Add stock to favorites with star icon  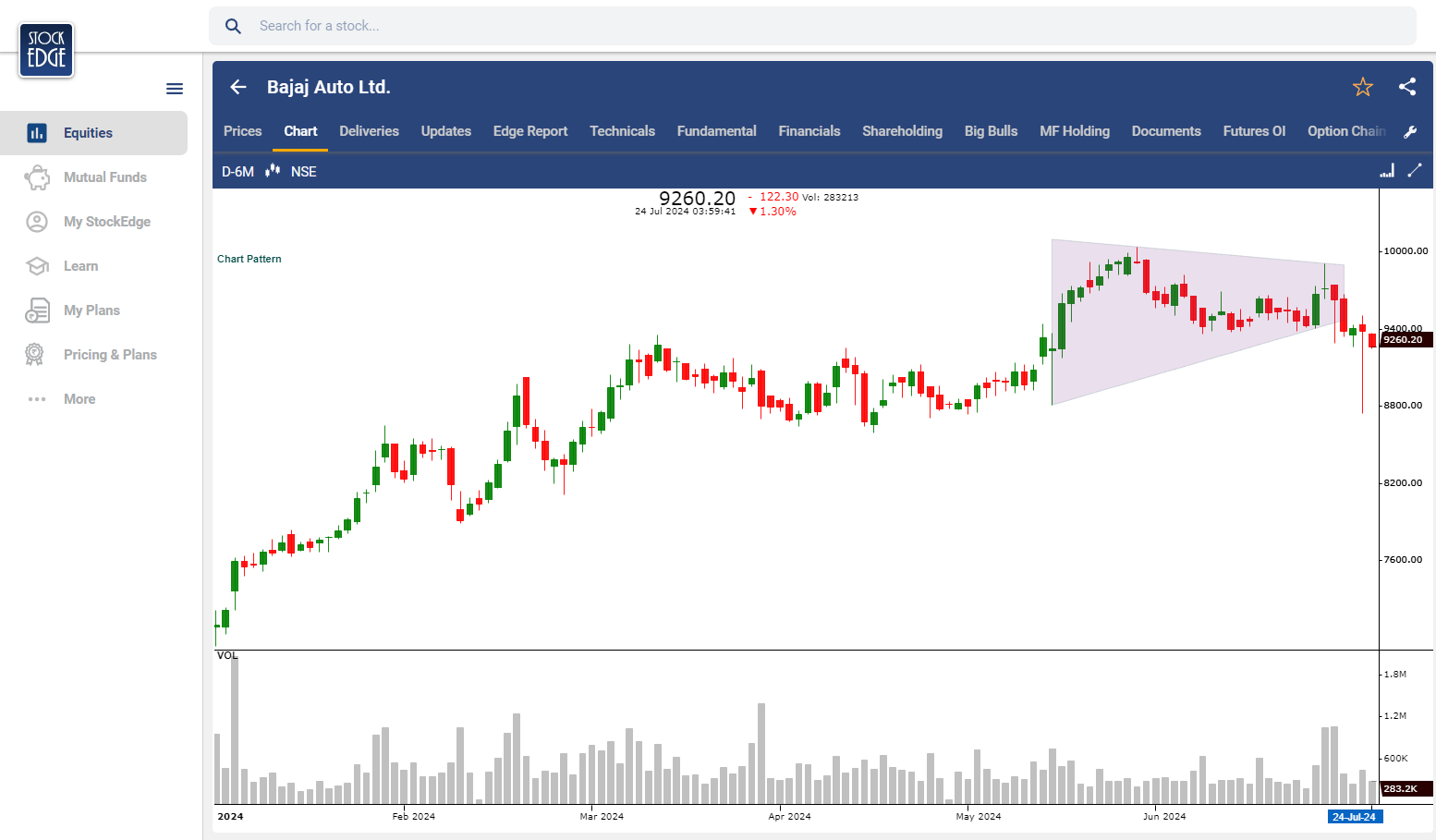point(1362,87)
